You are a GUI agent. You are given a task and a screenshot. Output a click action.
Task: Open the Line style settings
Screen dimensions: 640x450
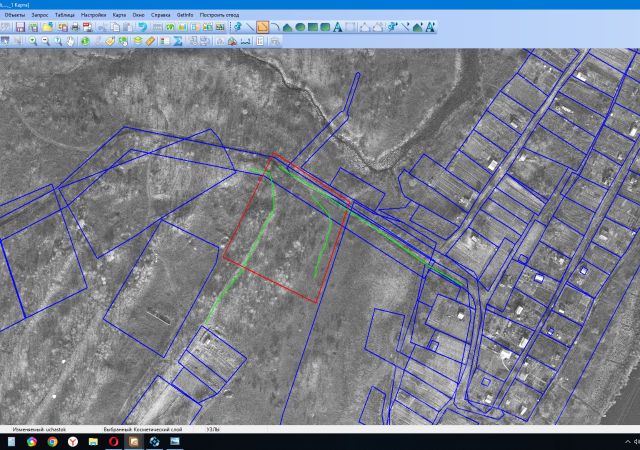click(405, 27)
